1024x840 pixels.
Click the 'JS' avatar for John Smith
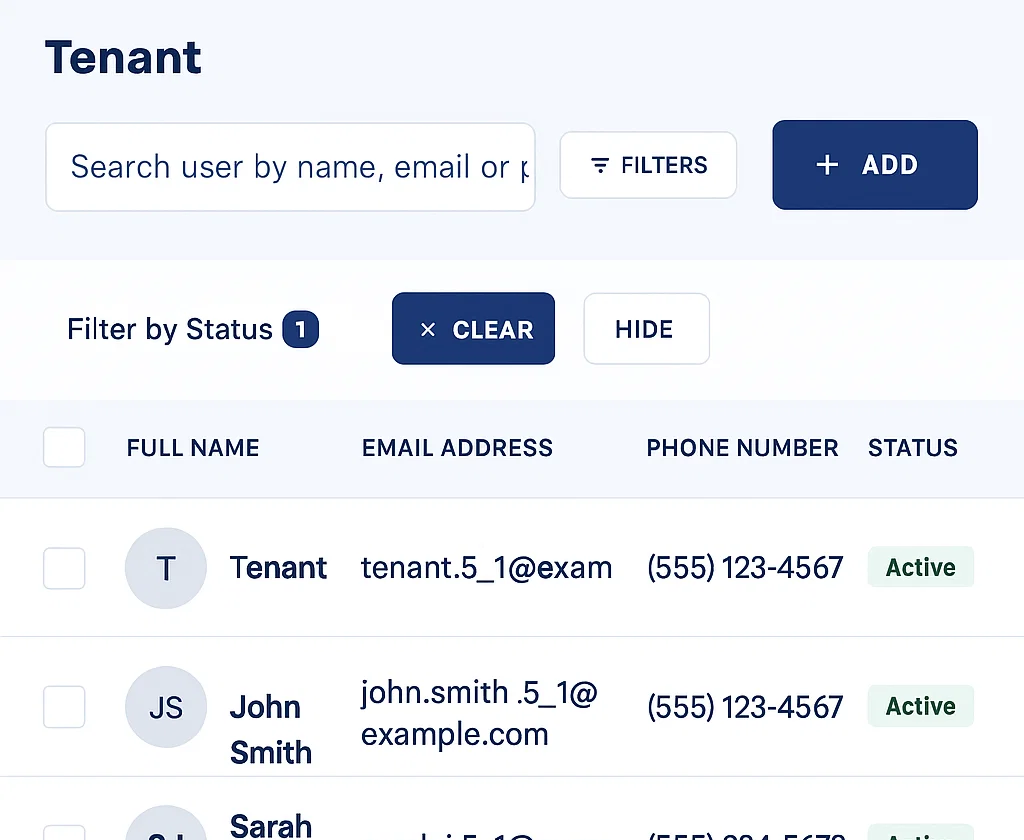tap(166, 707)
